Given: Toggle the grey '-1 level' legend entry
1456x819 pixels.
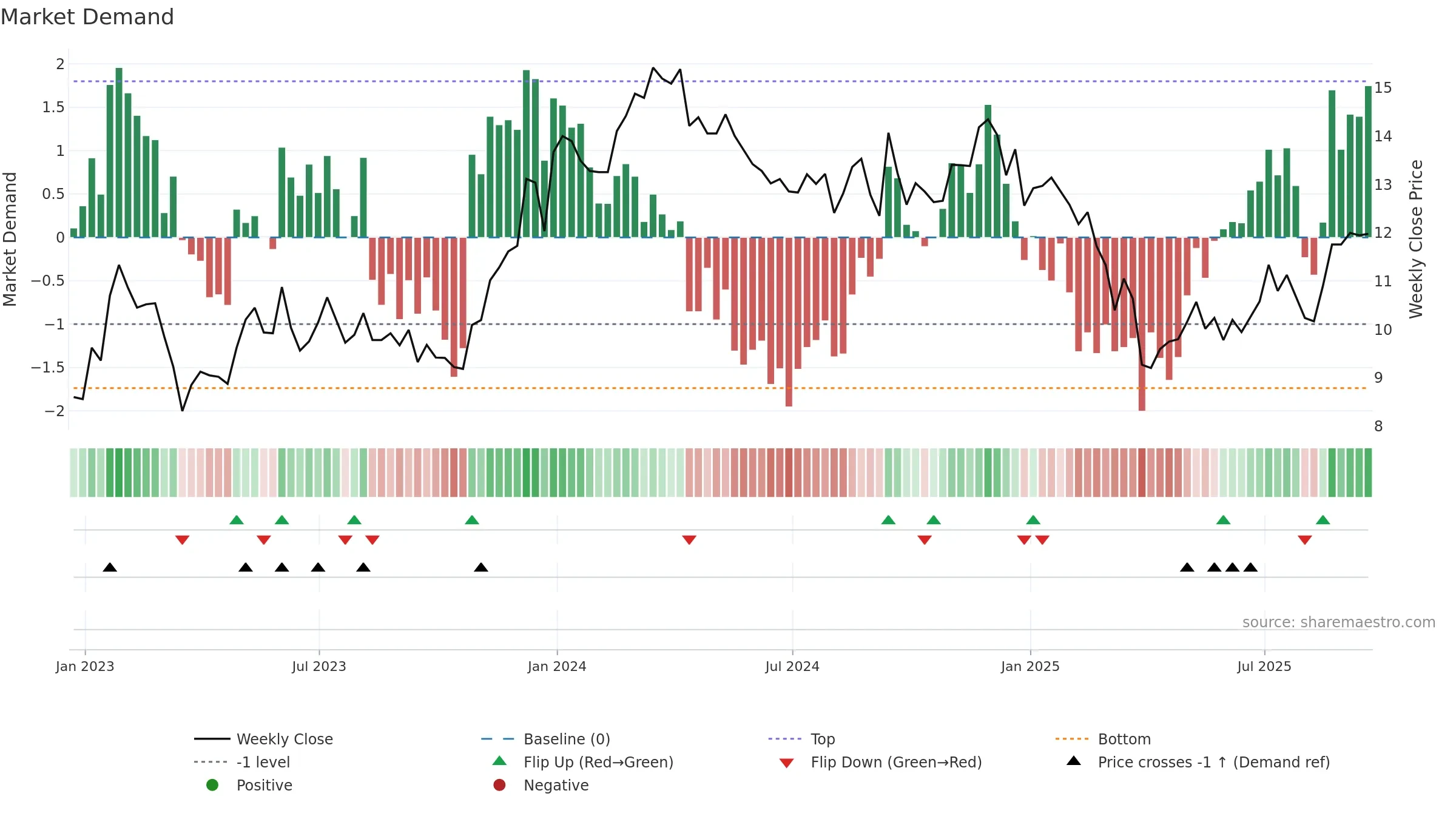Looking at the screenshot, I should tap(241, 762).
